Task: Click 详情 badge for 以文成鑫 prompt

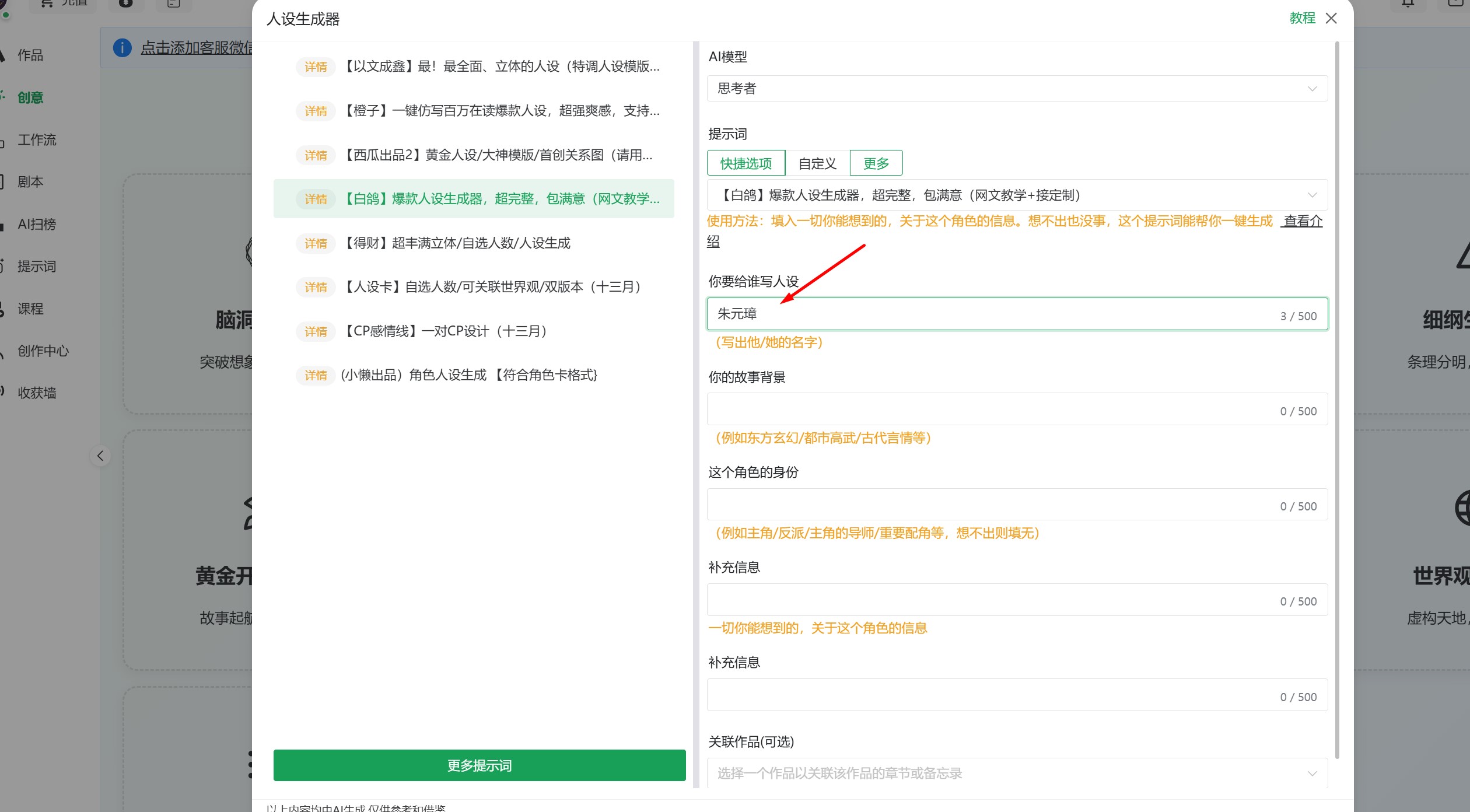Action: pos(316,66)
